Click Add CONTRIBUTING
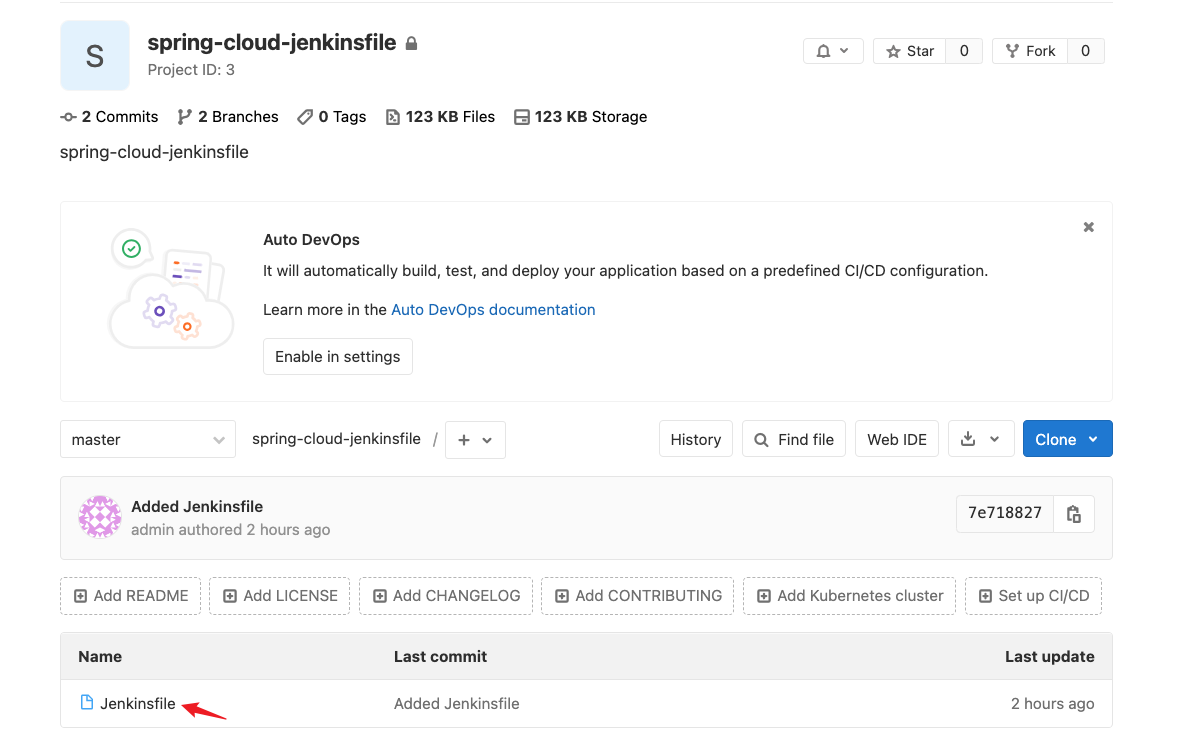Image resolution: width=1188 pixels, height=733 pixels. [x=638, y=596]
